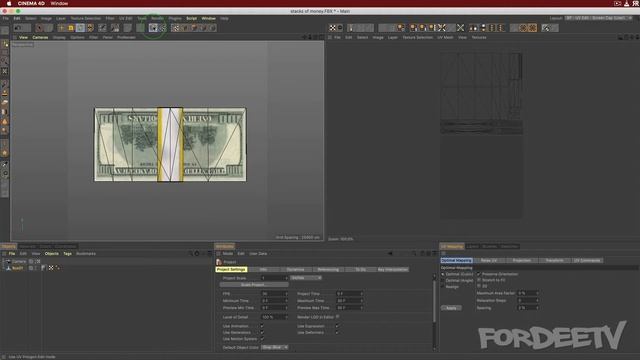
Task: Open the Window menu in macOS menu bar
Action: [59, 3]
